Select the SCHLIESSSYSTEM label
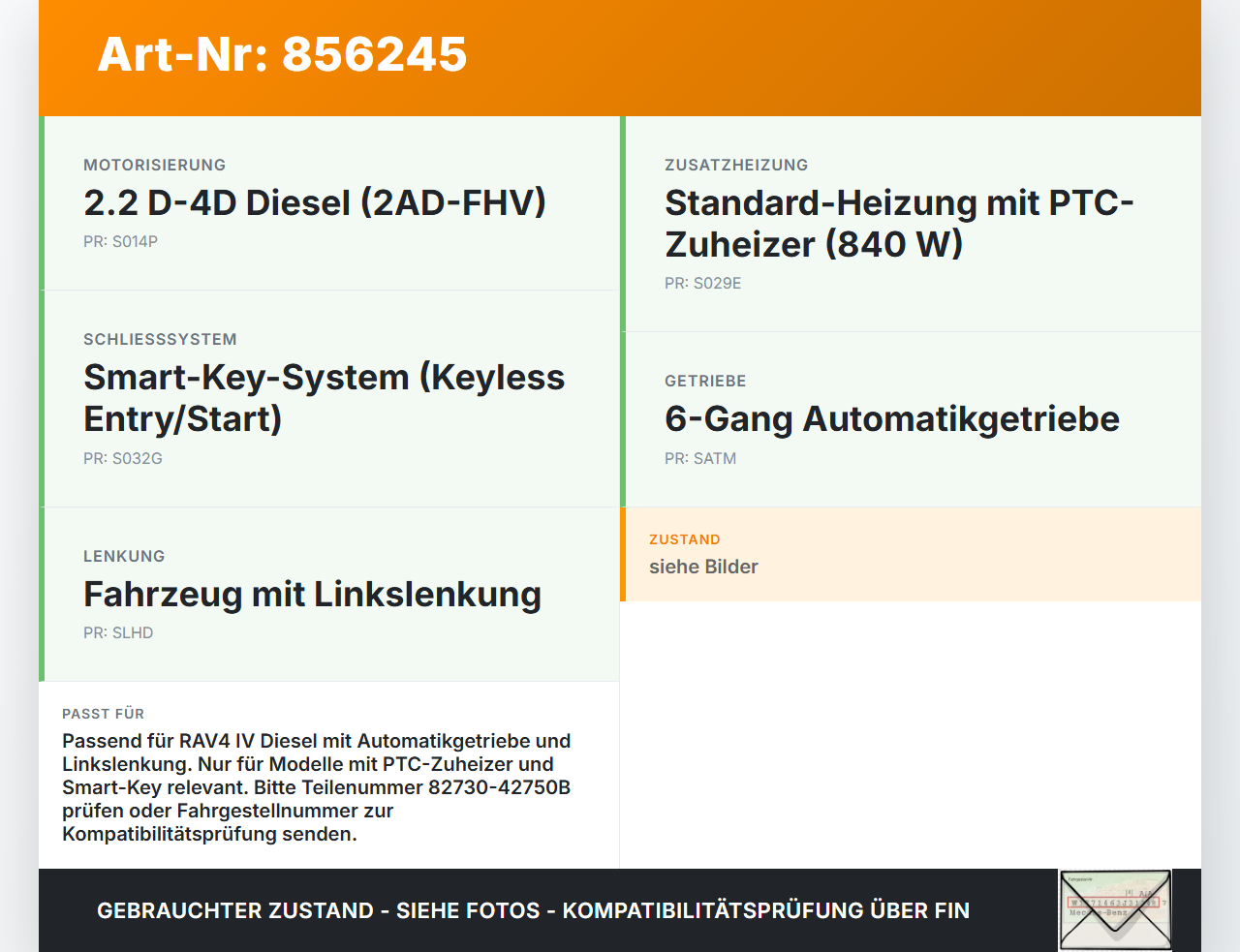1240x952 pixels. [160, 340]
